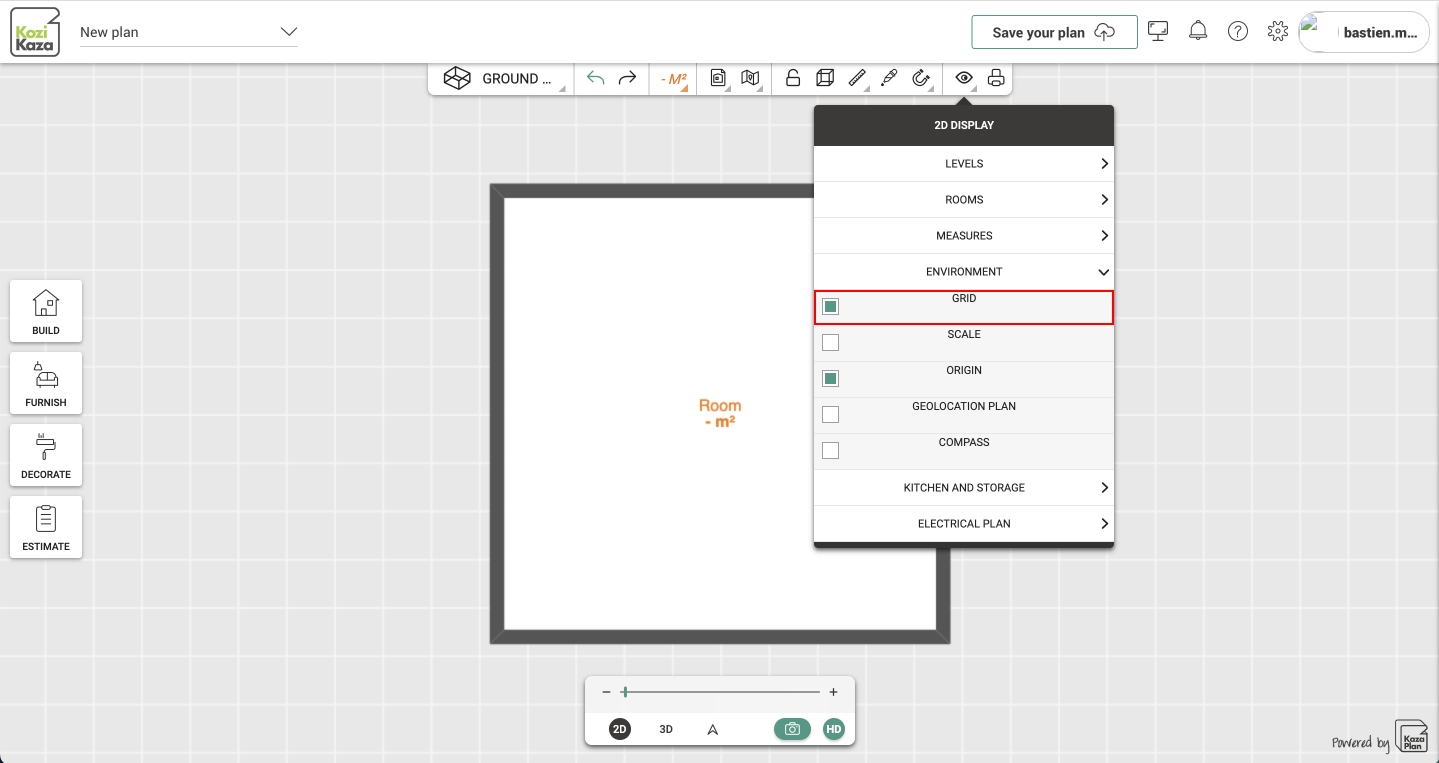The image size is (1439, 763).
Task: Select the eyedropper tool
Action: [x=889, y=78]
